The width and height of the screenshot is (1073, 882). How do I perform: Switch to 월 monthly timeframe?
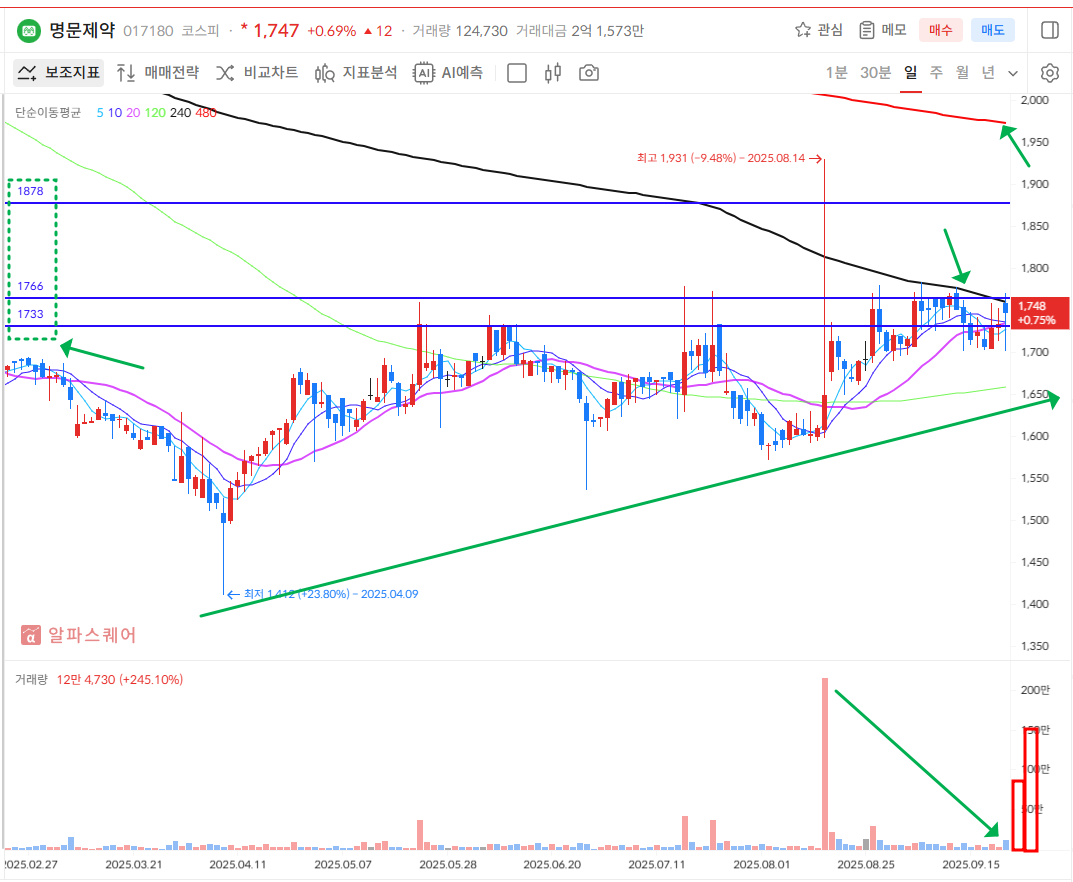(962, 73)
